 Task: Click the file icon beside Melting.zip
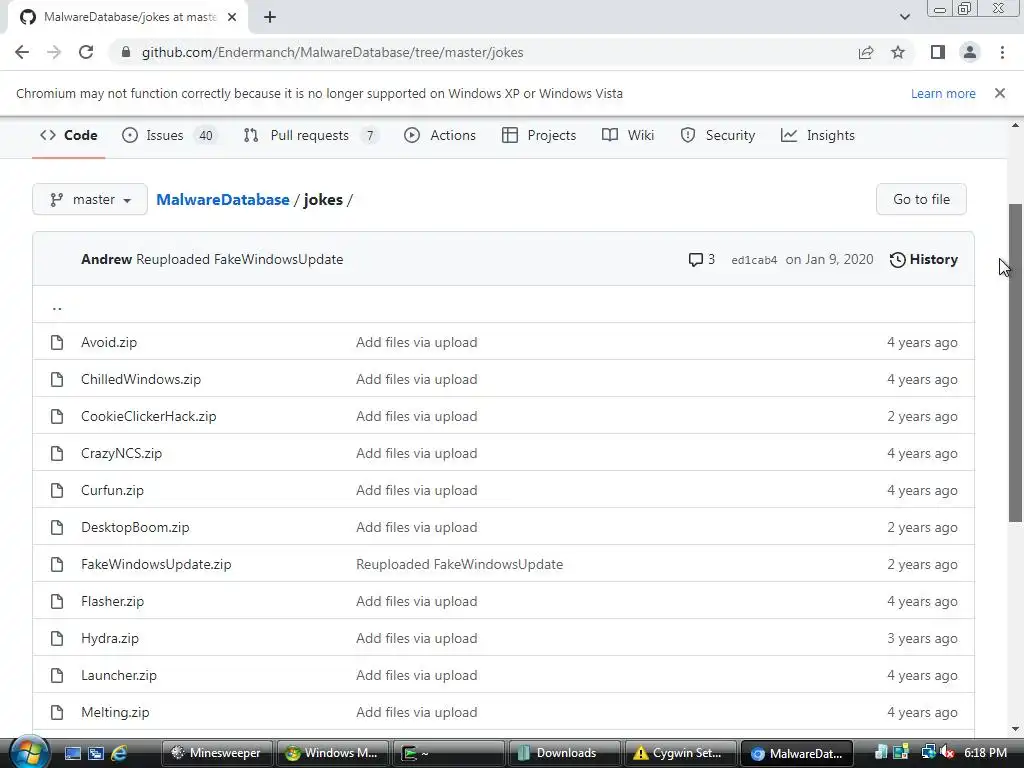pos(57,712)
